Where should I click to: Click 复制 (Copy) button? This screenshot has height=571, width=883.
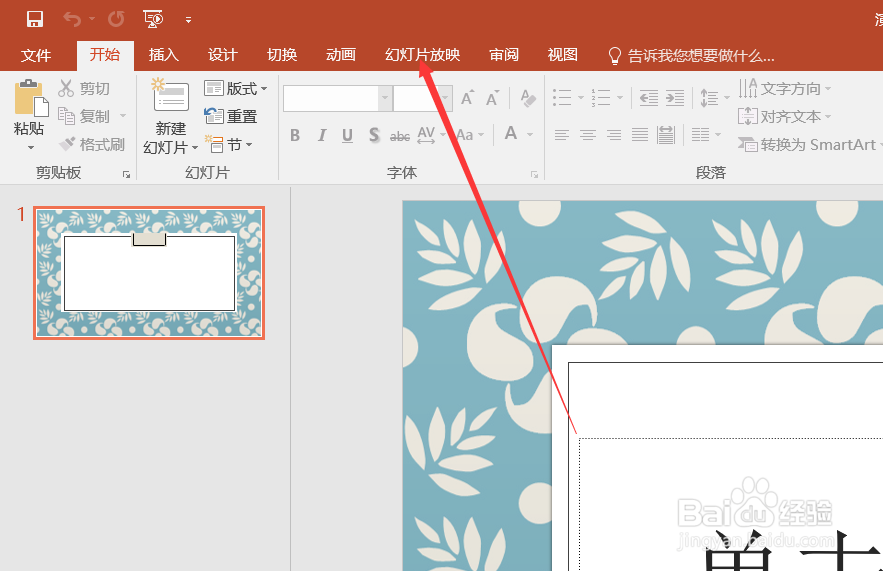tap(84, 116)
